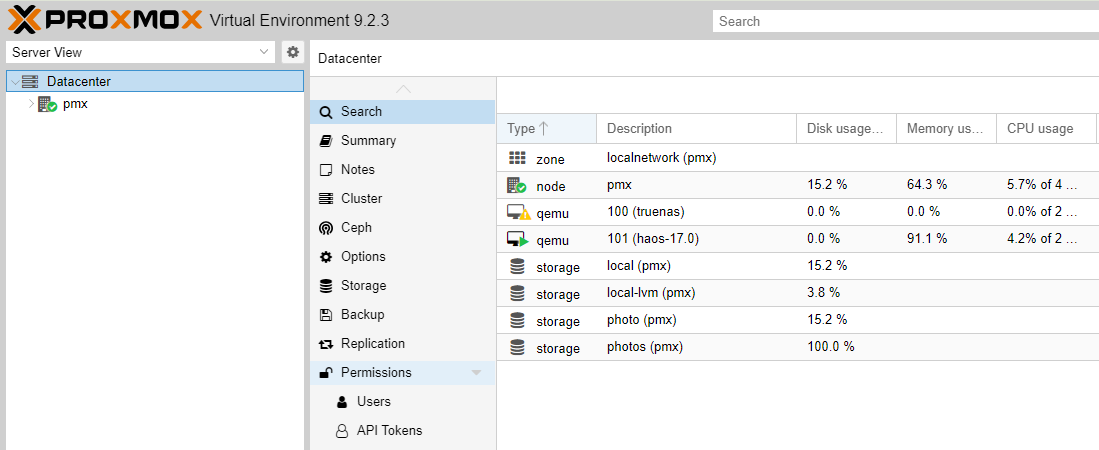Open the Users submenu item
Screen dimensions: 1099x450
[402, 402]
